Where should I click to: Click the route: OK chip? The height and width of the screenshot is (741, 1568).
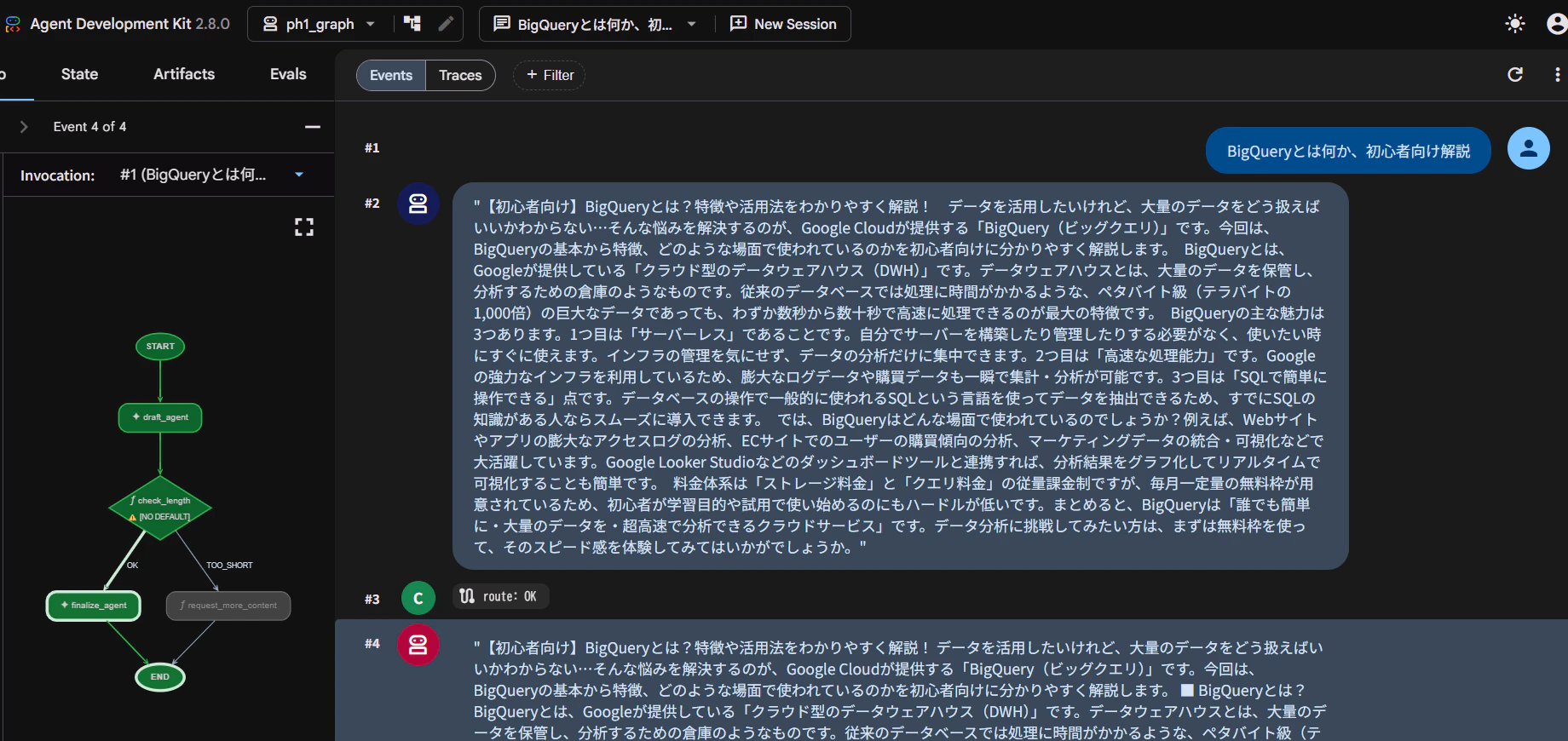[x=499, y=596]
